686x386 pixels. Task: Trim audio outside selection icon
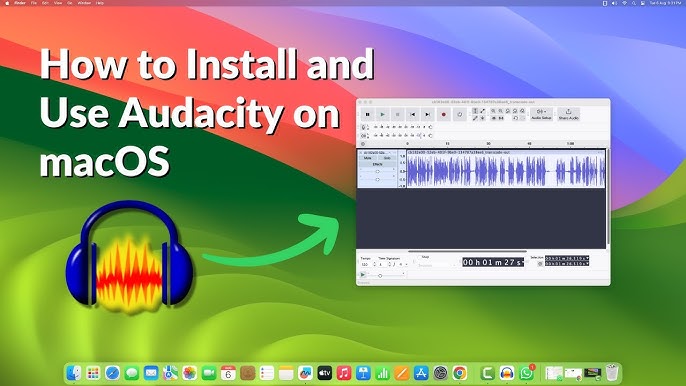tap(494, 118)
